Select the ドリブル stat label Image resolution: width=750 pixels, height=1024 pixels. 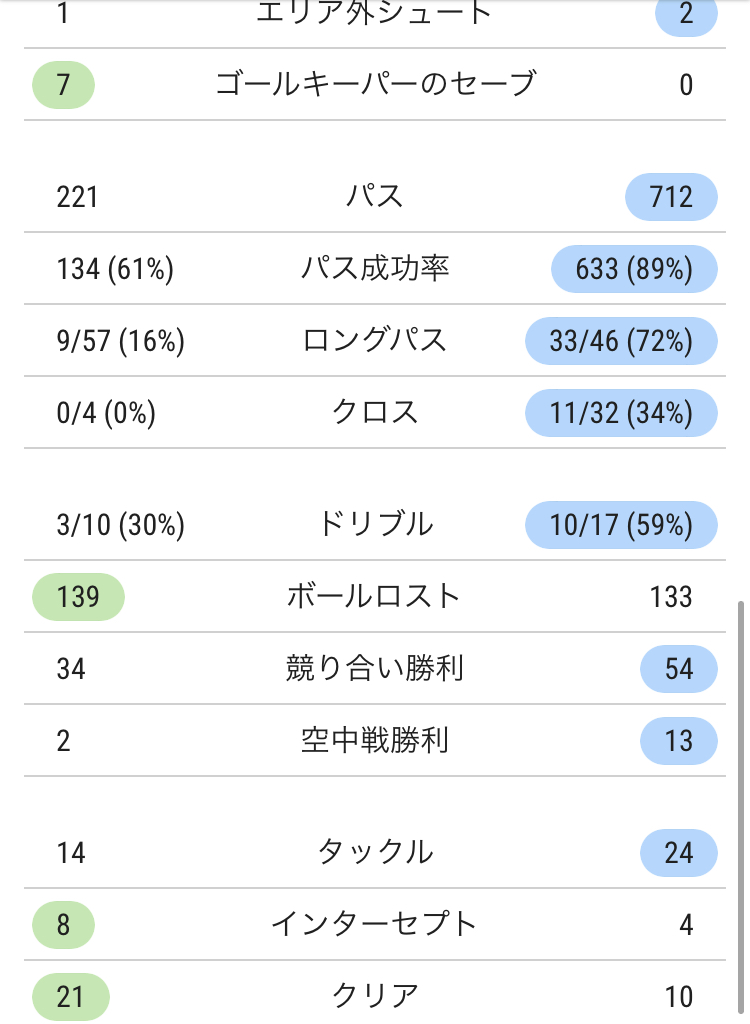(374, 524)
